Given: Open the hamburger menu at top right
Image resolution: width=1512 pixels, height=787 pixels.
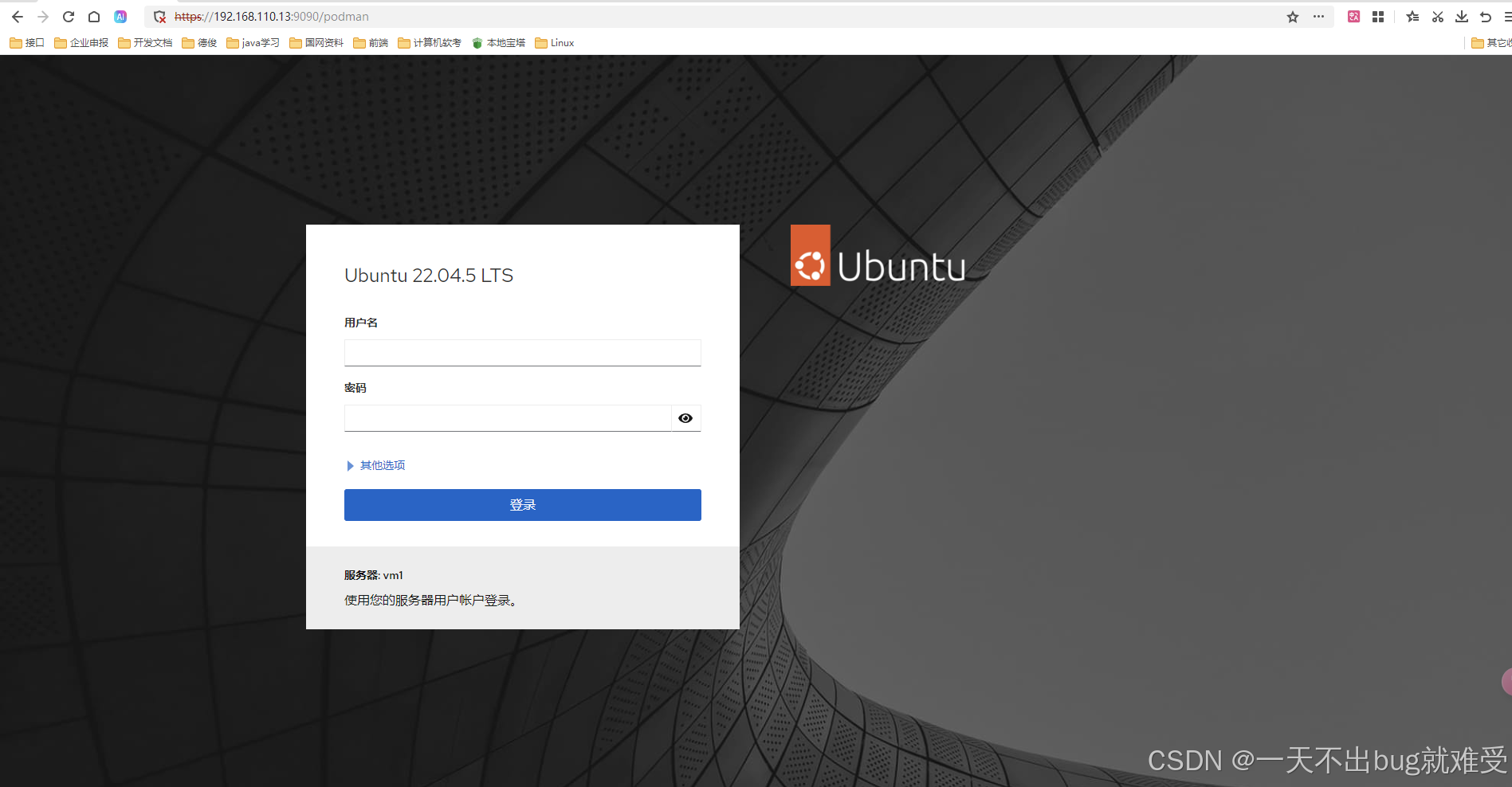Looking at the screenshot, I should click(x=1506, y=16).
